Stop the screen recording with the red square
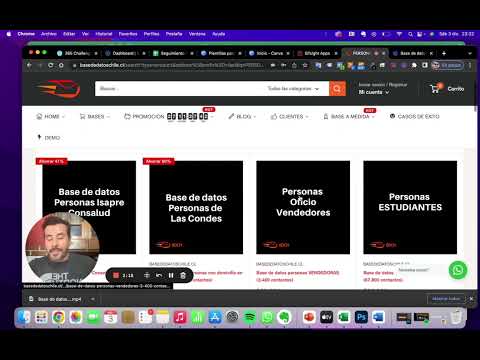 coord(116,275)
